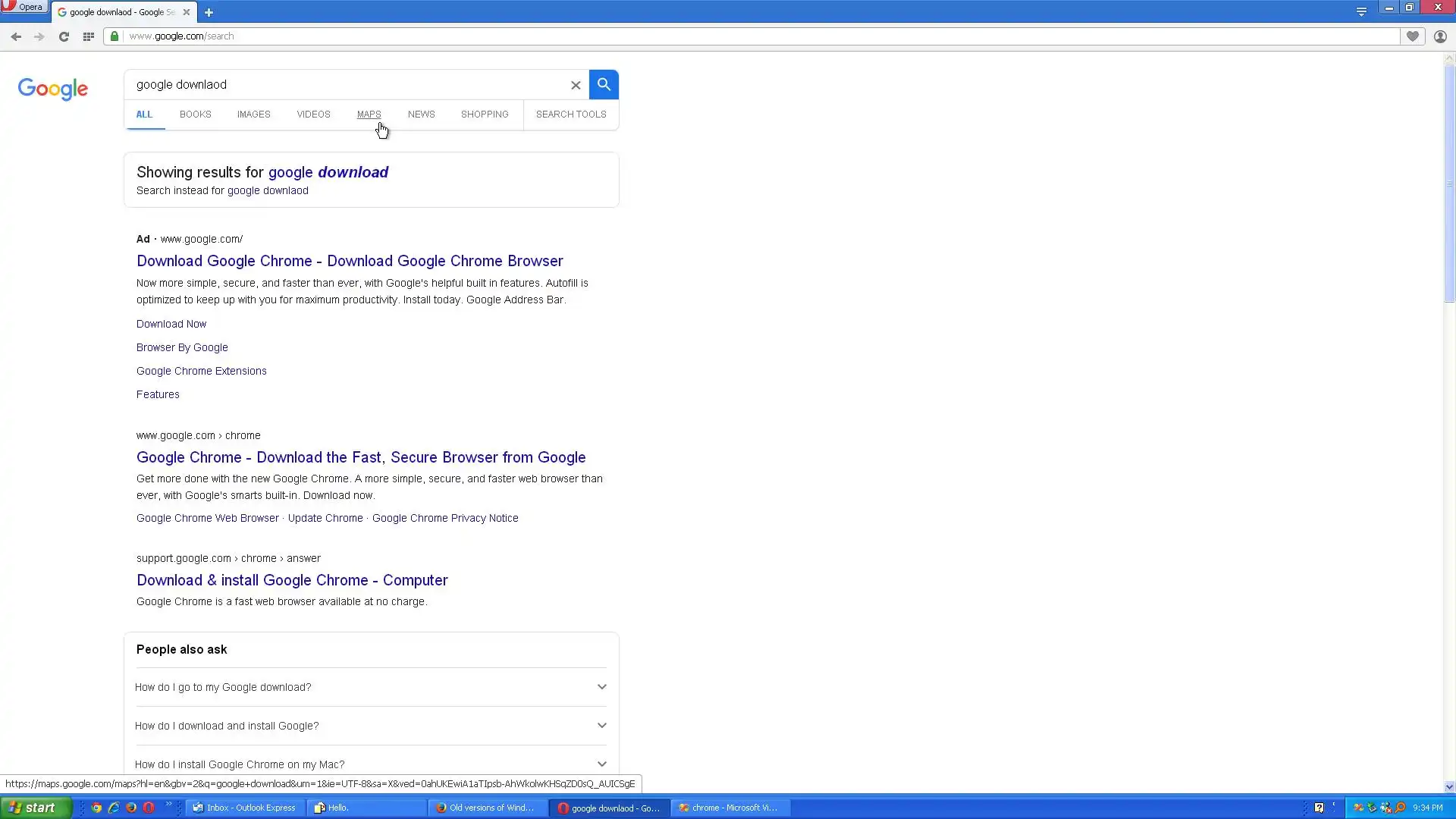
Task: Open the Opera menu button
Action: pos(24,7)
